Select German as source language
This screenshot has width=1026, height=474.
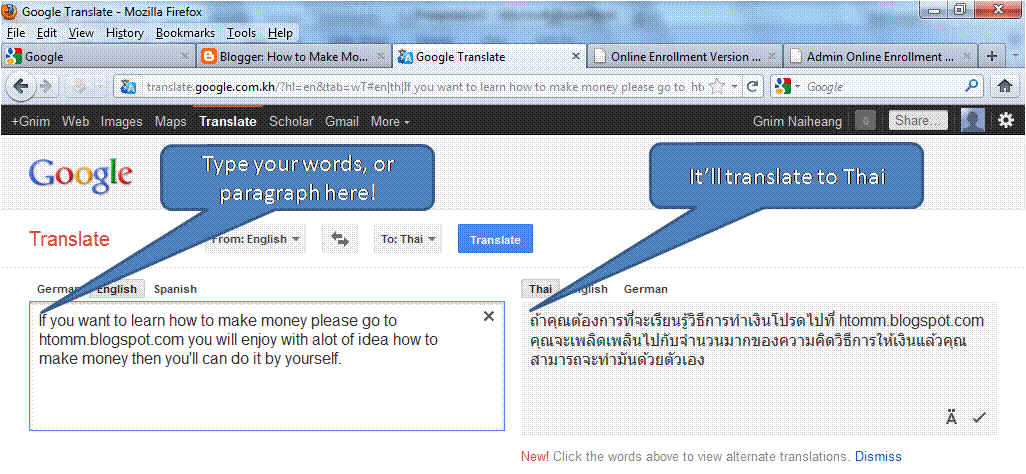[x=59, y=289]
